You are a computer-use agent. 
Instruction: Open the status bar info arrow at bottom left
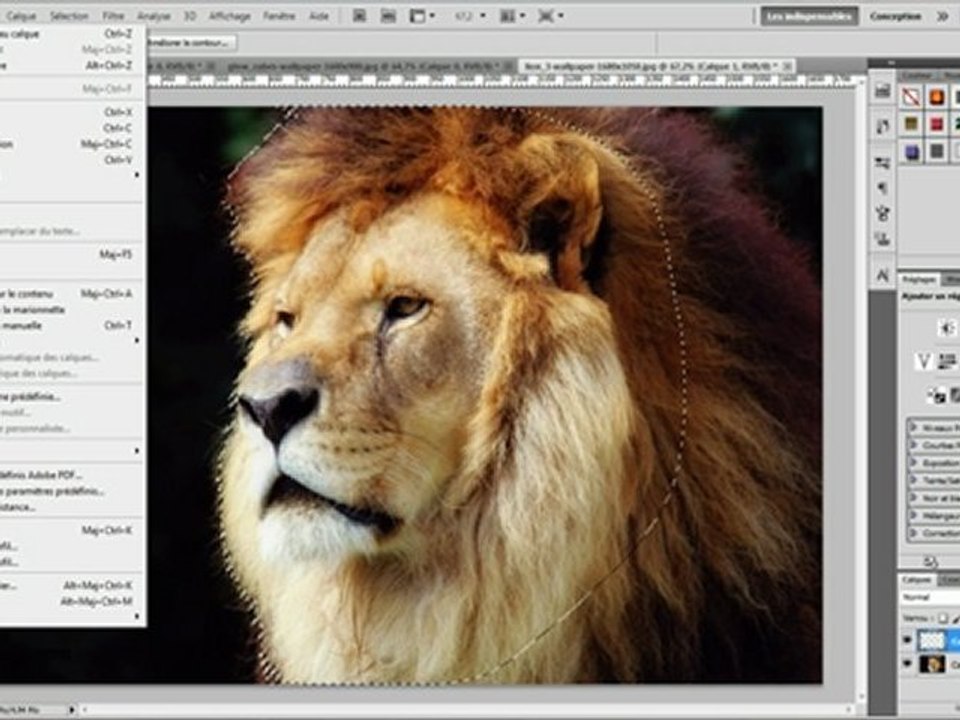tap(71, 710)
